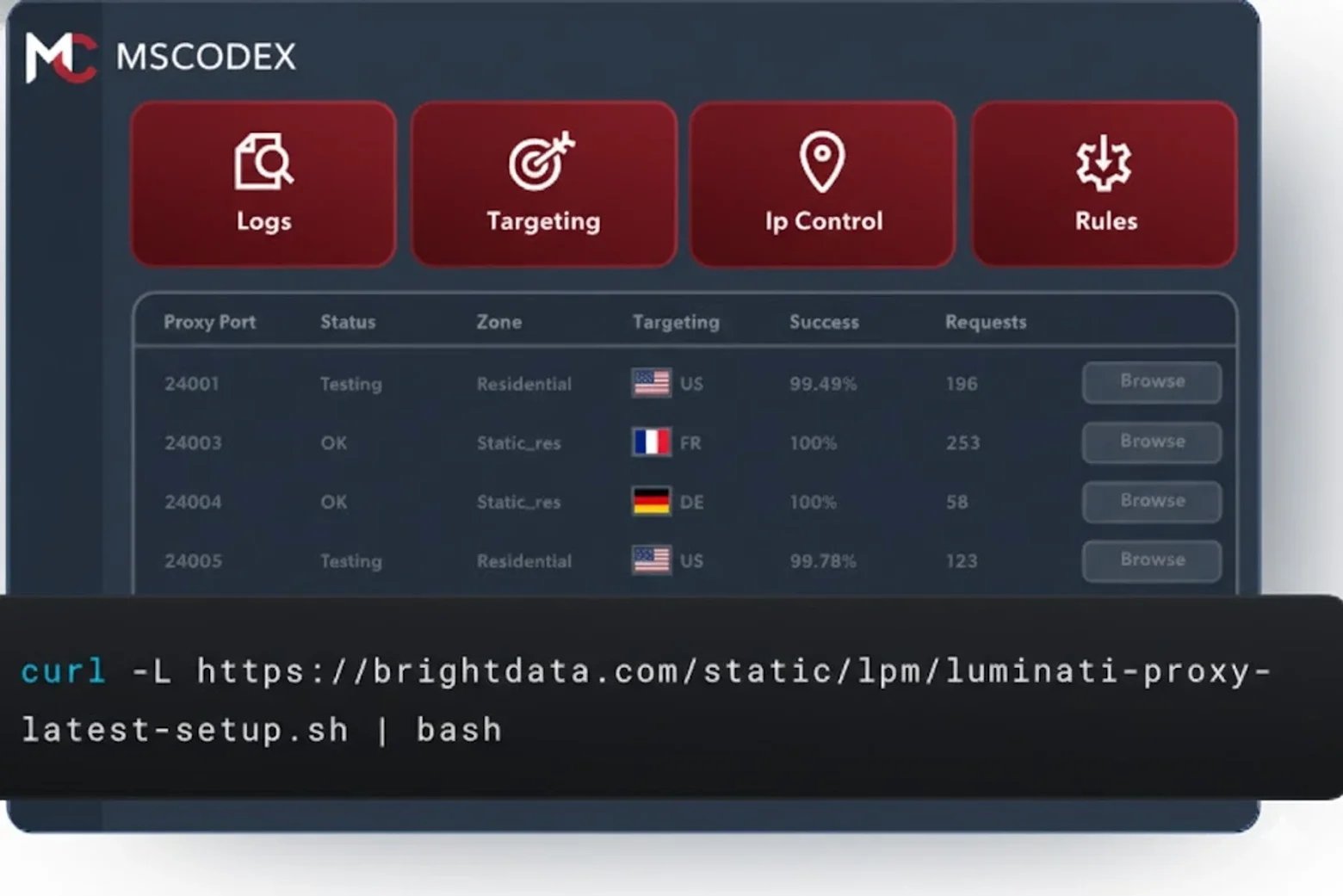1343x896 pixels.
Task: Browse proxy port 24004
Action: pyautogui.click(x=1152, y=502)
